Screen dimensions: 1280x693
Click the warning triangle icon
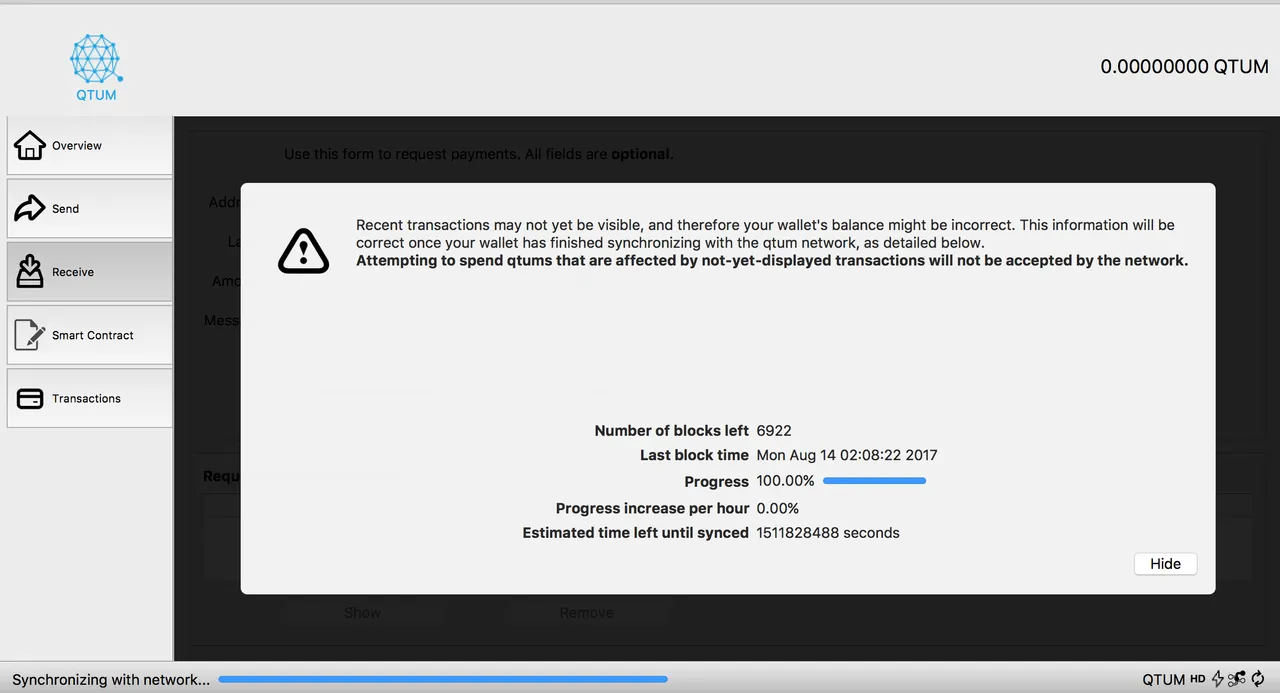pyautogui.click(x=303, y=250)
